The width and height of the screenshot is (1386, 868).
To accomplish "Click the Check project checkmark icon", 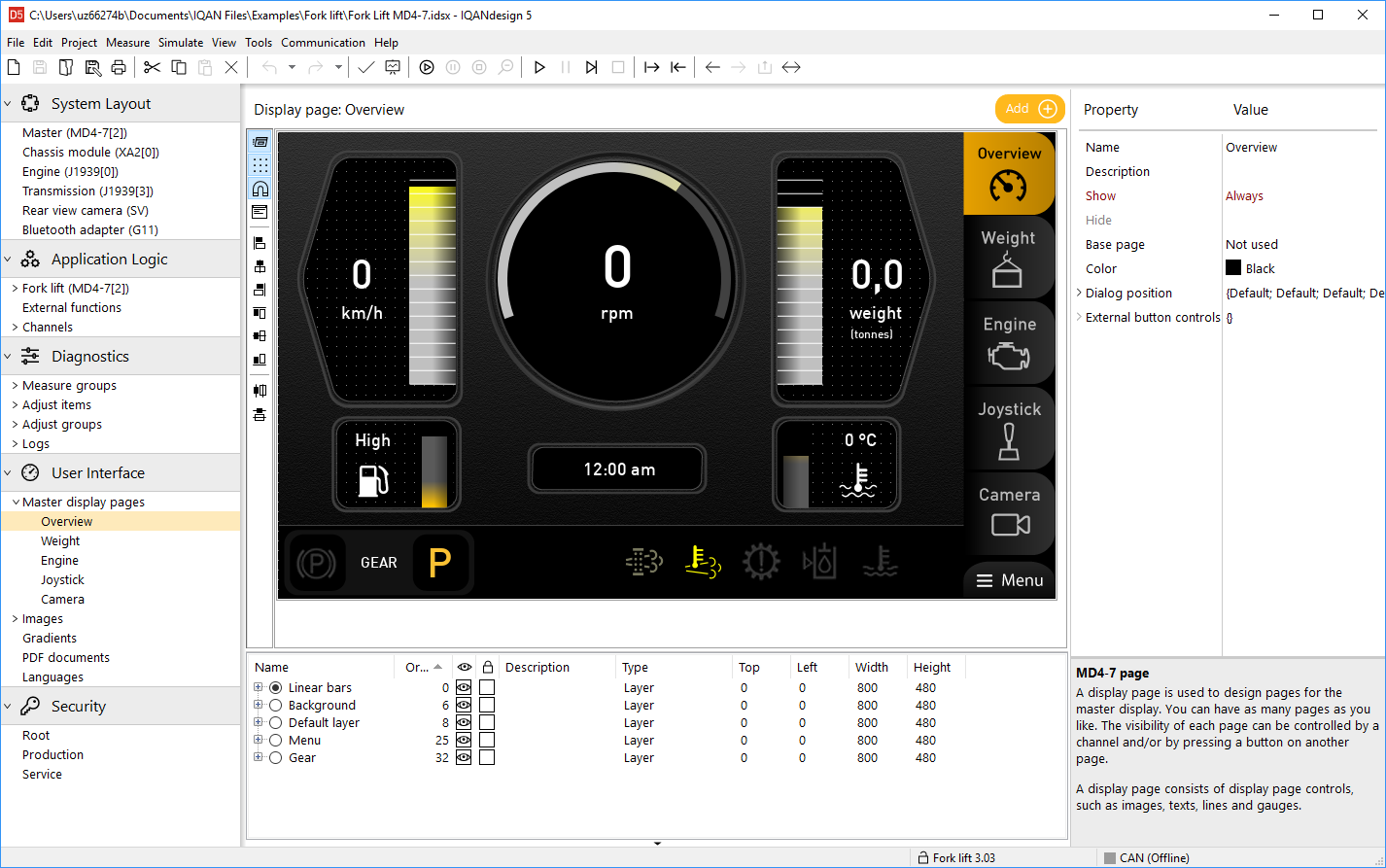I will coord(365,67).
